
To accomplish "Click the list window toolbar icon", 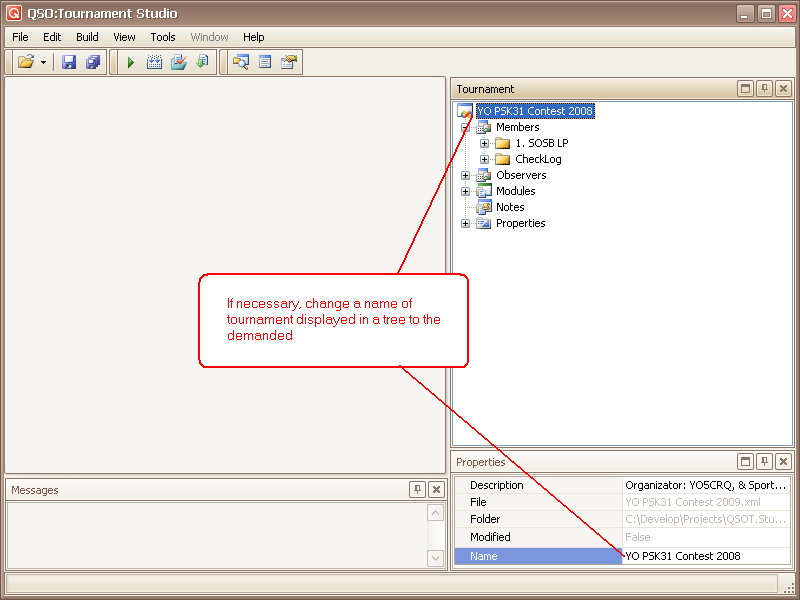I will tap(265, 62).
